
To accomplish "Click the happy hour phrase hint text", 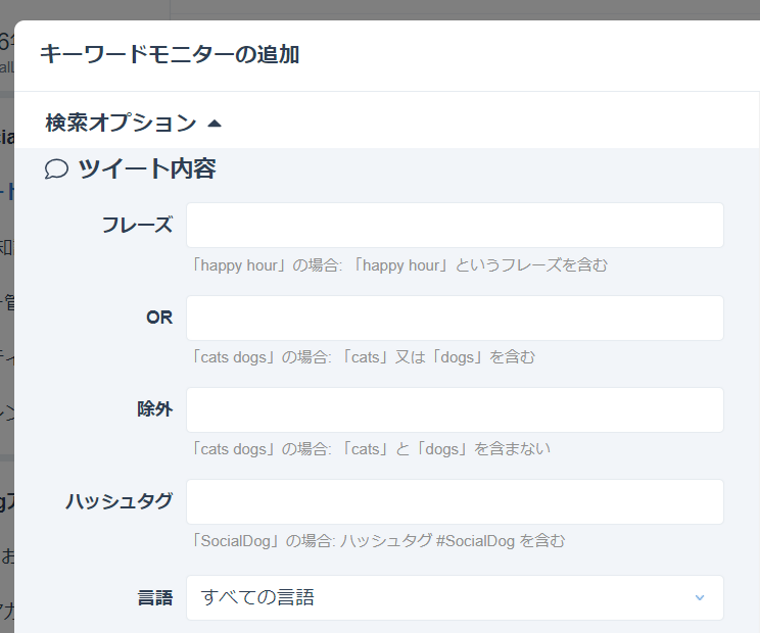I will click(x=400, y=266).
